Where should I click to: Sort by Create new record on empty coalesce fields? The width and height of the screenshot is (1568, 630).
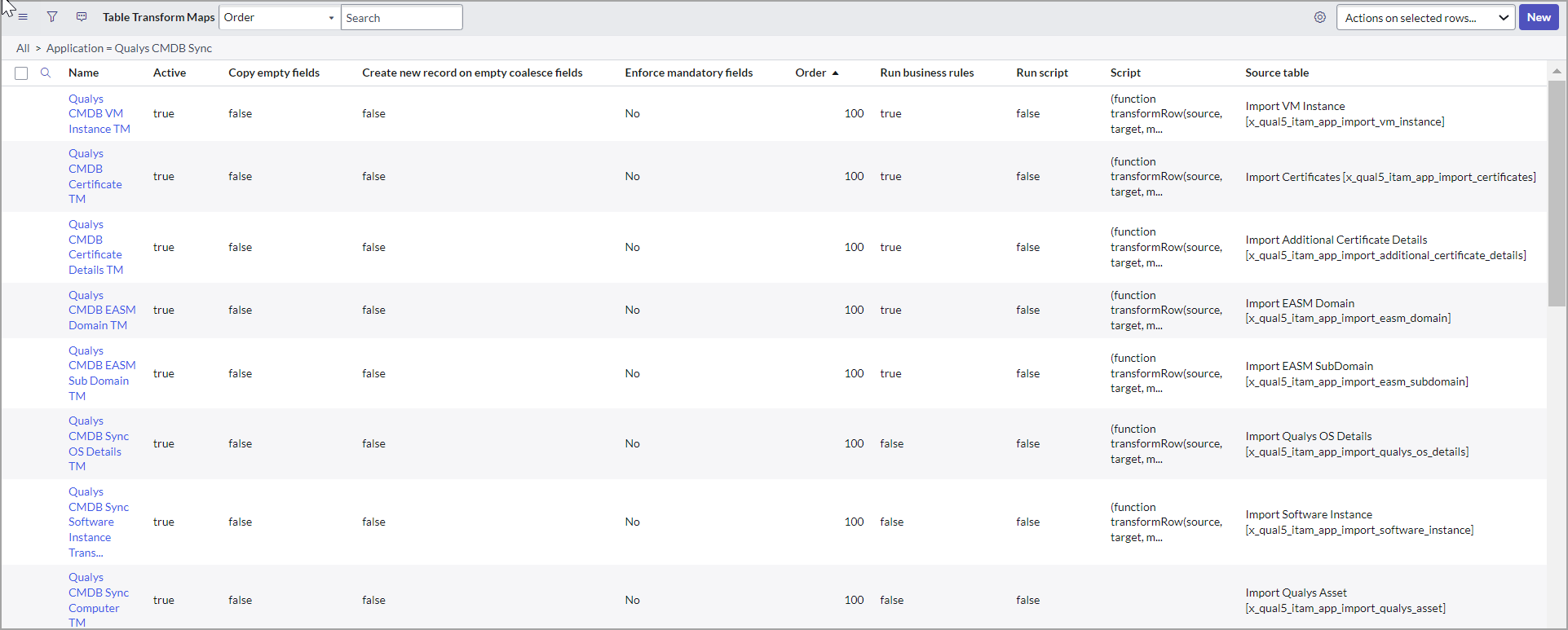(472, 73)
